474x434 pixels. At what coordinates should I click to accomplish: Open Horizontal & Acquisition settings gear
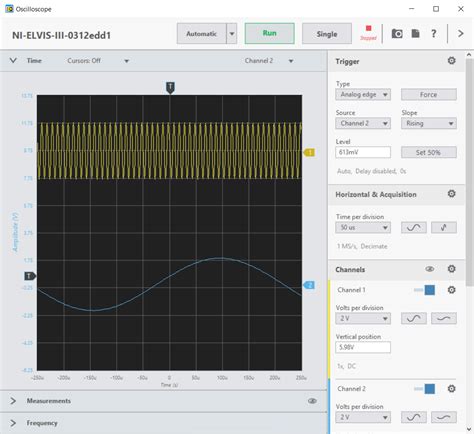[x=451, y=194]
